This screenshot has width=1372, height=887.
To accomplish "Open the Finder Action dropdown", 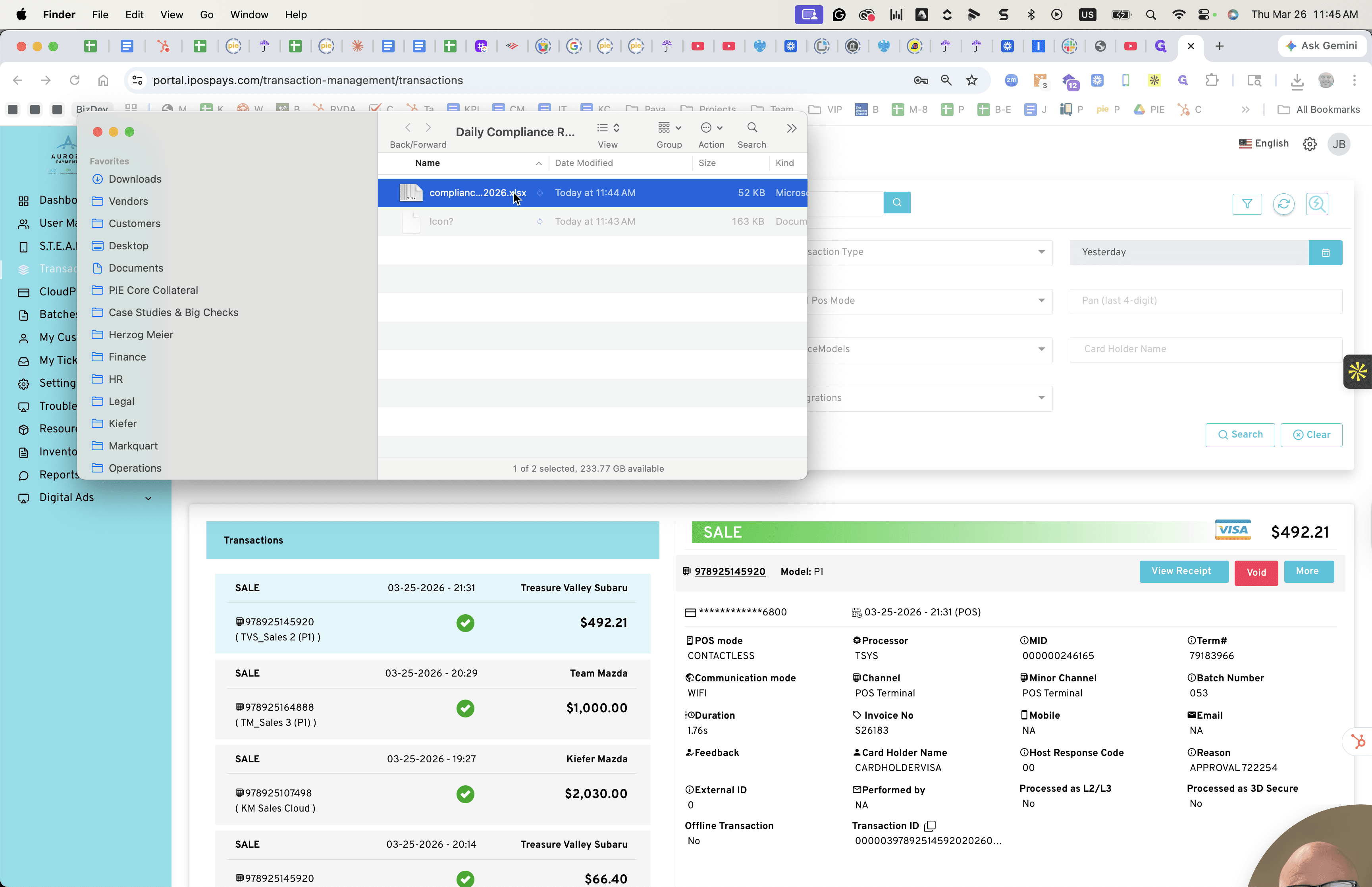I will (x=711, y=128).
